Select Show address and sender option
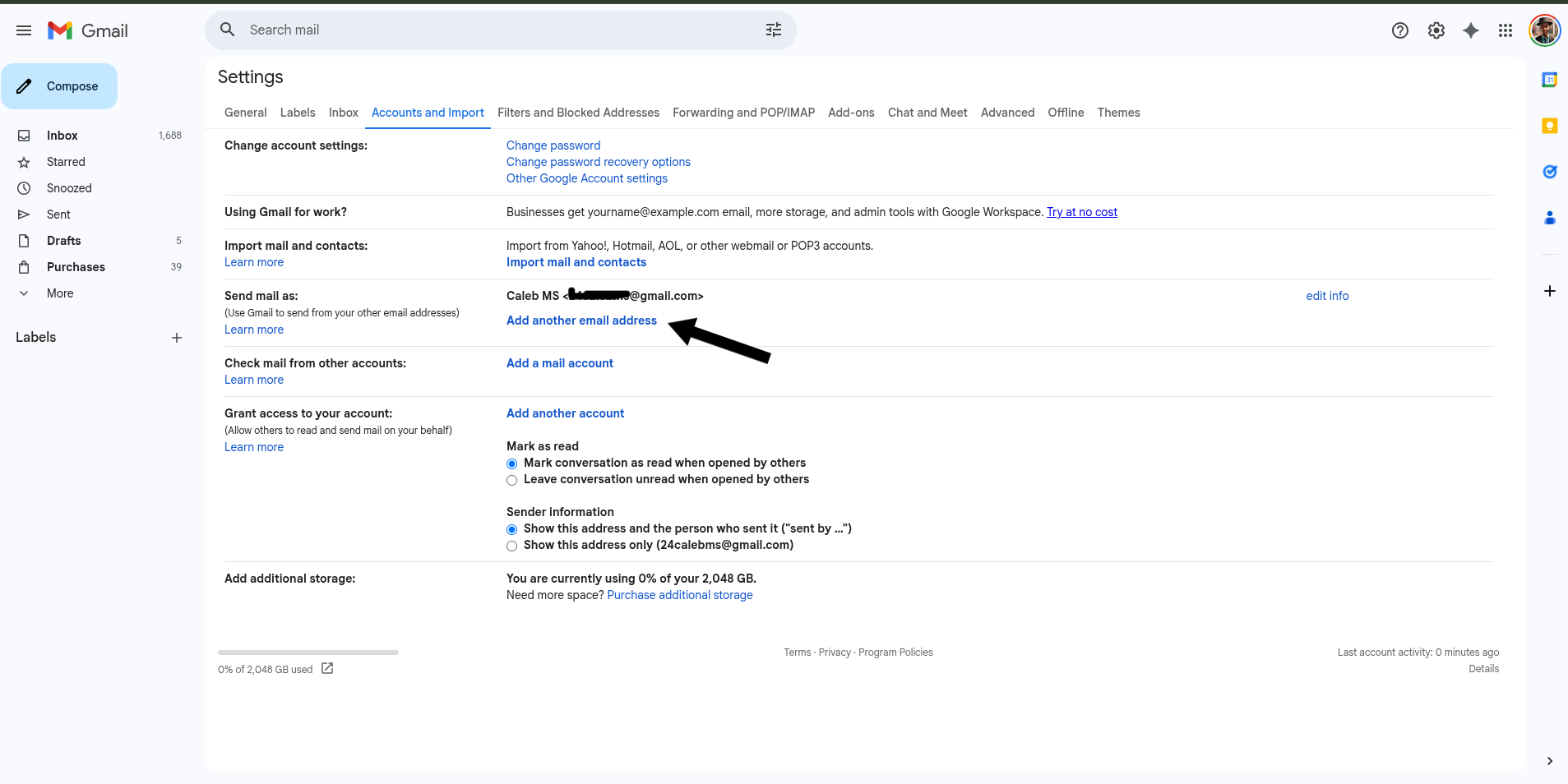This screenshot has width=1568, height=784. [512, 529]
